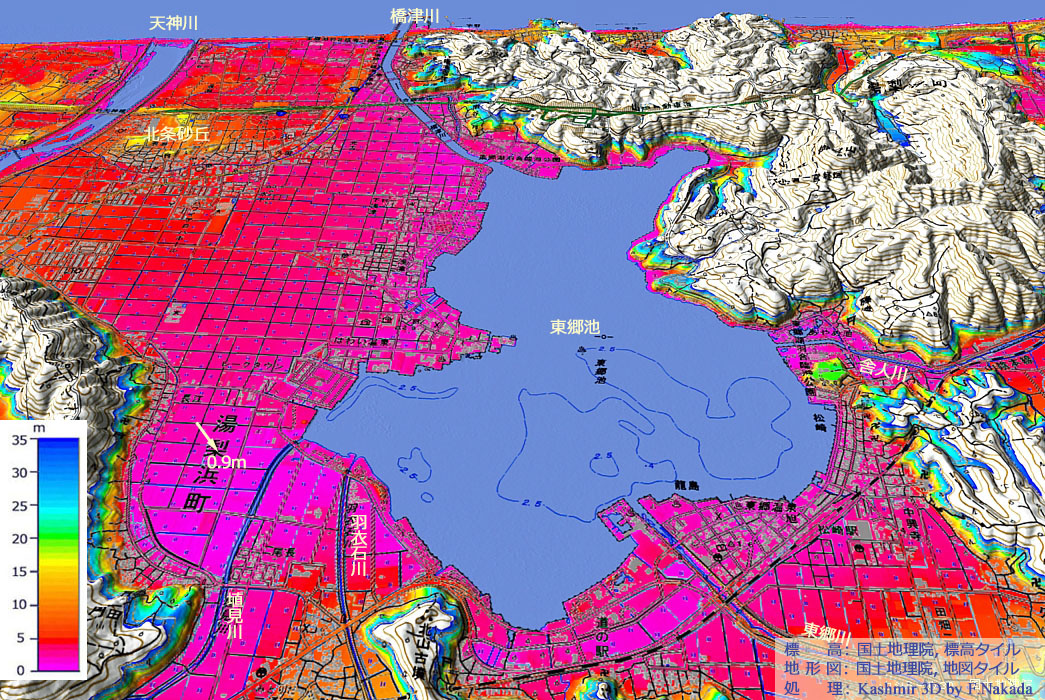
Task: Click the 国土地理院, 地図タイル credit line
Action: [x=936, y=668]
